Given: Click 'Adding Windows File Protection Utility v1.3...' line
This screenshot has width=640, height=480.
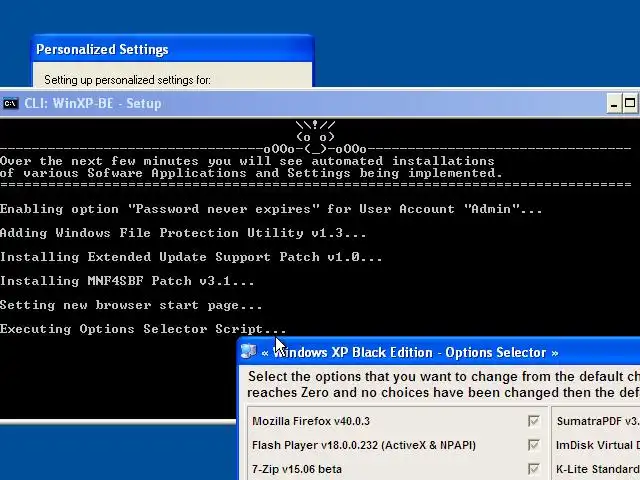Looking at the screenshot, I should pyautogui.click(x=183, y=233).
